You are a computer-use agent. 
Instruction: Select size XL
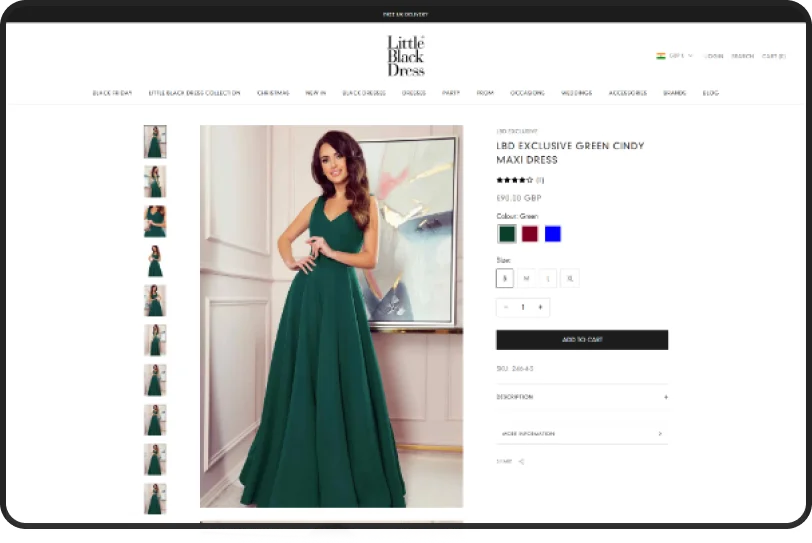(570, 279)
